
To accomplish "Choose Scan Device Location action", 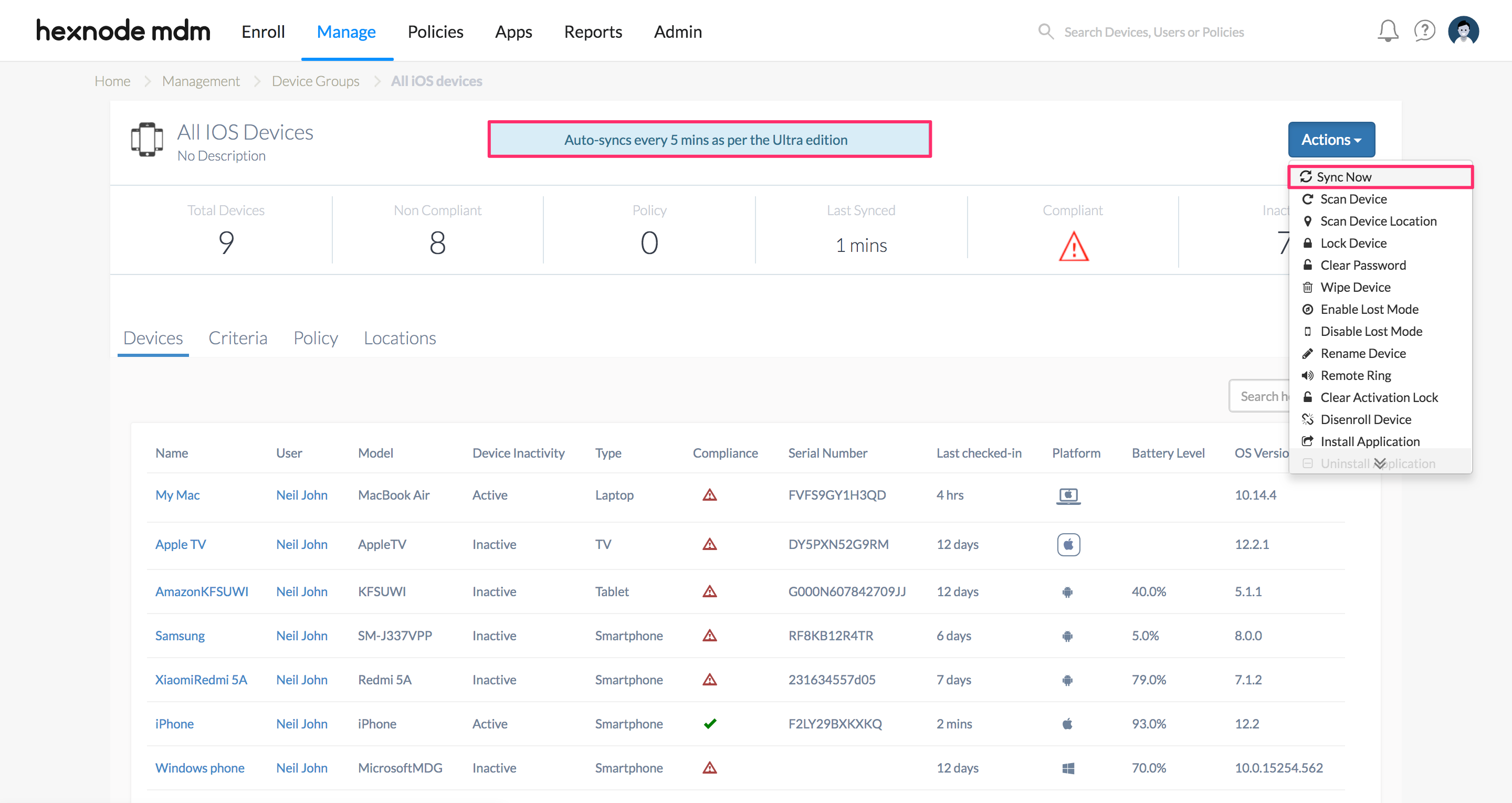I will coord(1380,221).
